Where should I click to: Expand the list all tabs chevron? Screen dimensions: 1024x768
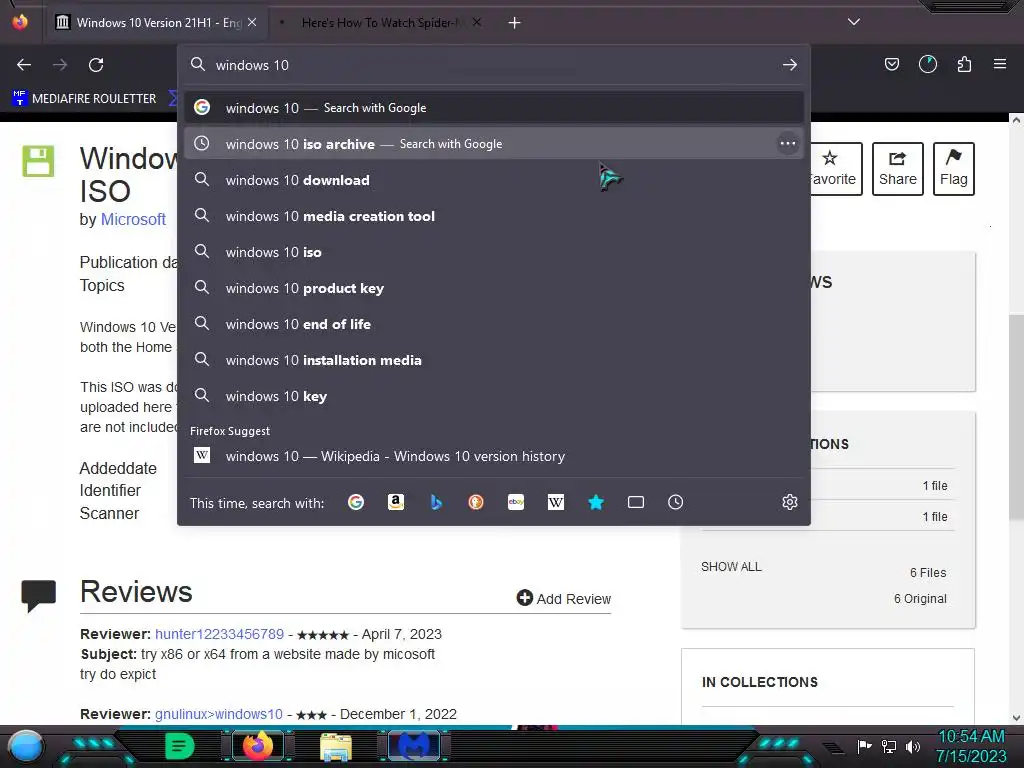coord(854,22)
